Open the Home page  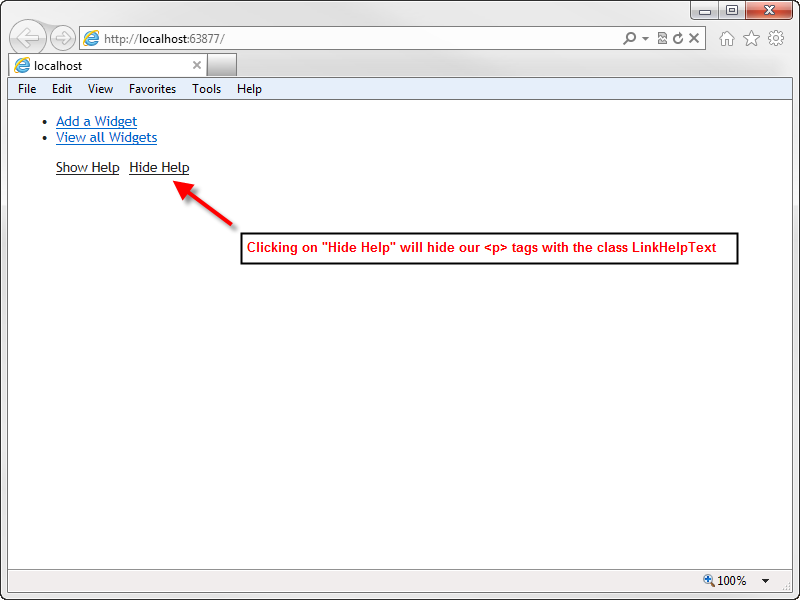pyautogui.click(x=728, y=38)
